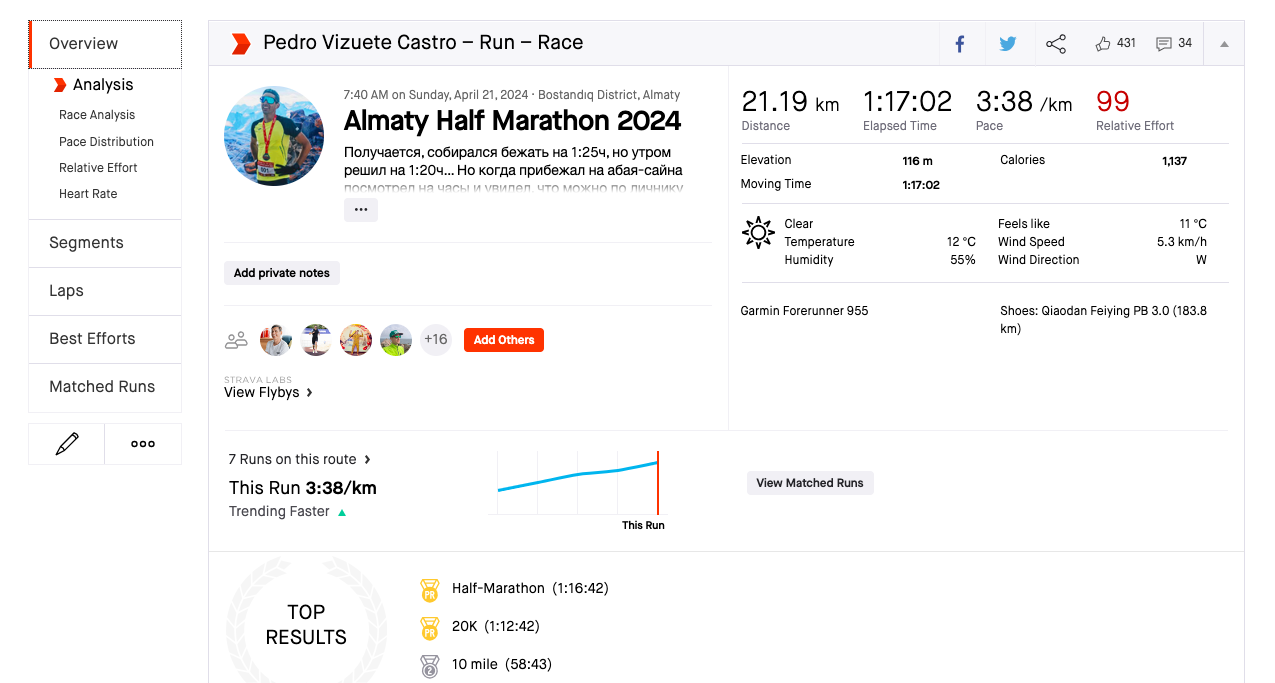Click the athlete profile photo
The height and width of the screenshot is (683, 1275).
[x=274, y=136]
